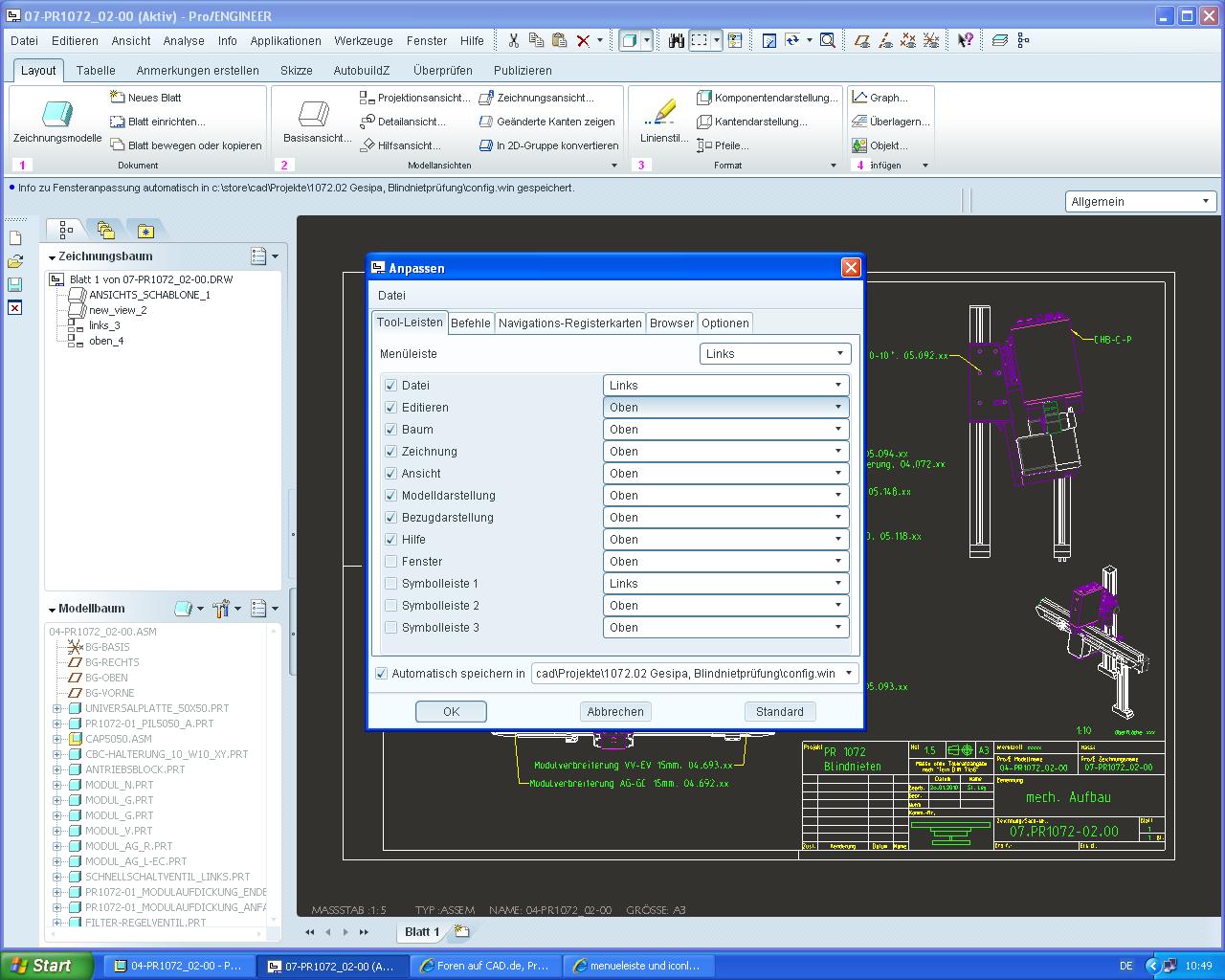Open the Analyse menu
This screenshot has width=1225, height=980.
184,40
